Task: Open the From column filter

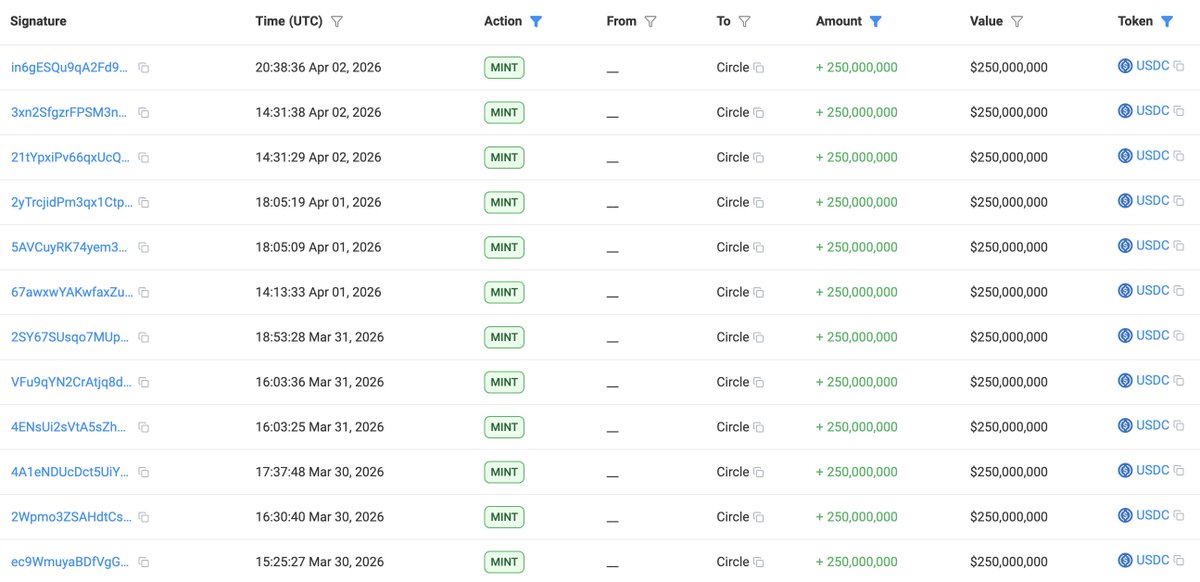Action: point(651,21)
